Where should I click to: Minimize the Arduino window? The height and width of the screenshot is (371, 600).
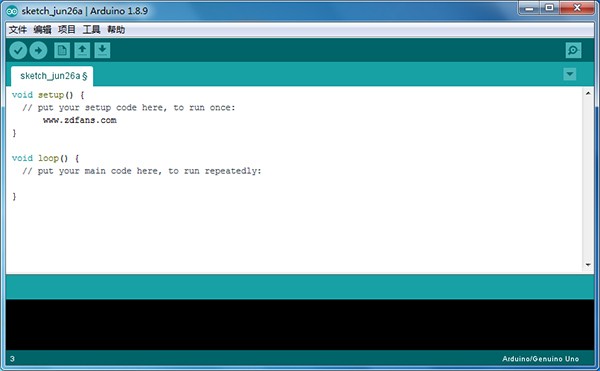tap(530, 8)
